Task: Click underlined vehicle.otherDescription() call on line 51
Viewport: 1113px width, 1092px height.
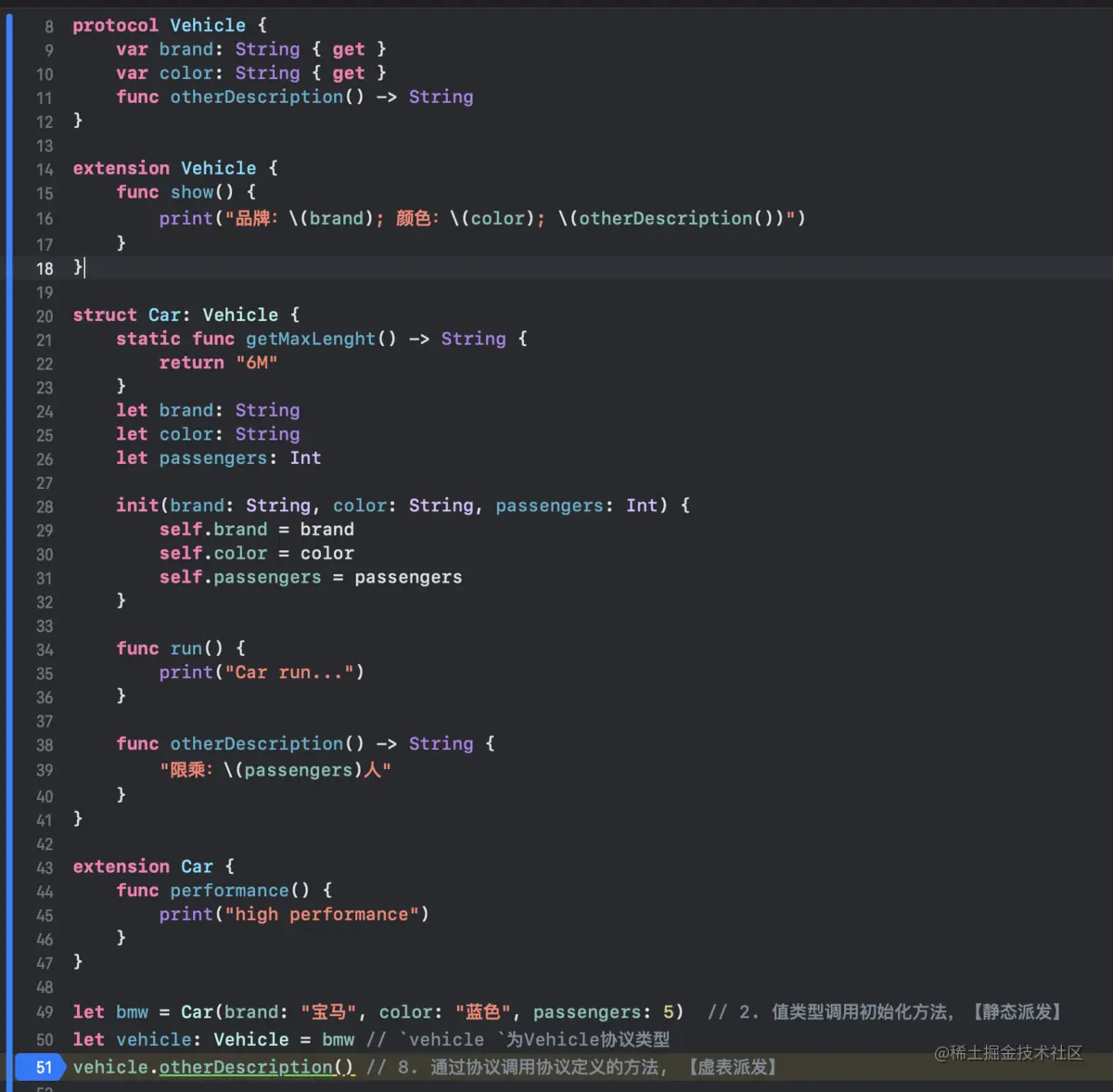Action: 213,1068
